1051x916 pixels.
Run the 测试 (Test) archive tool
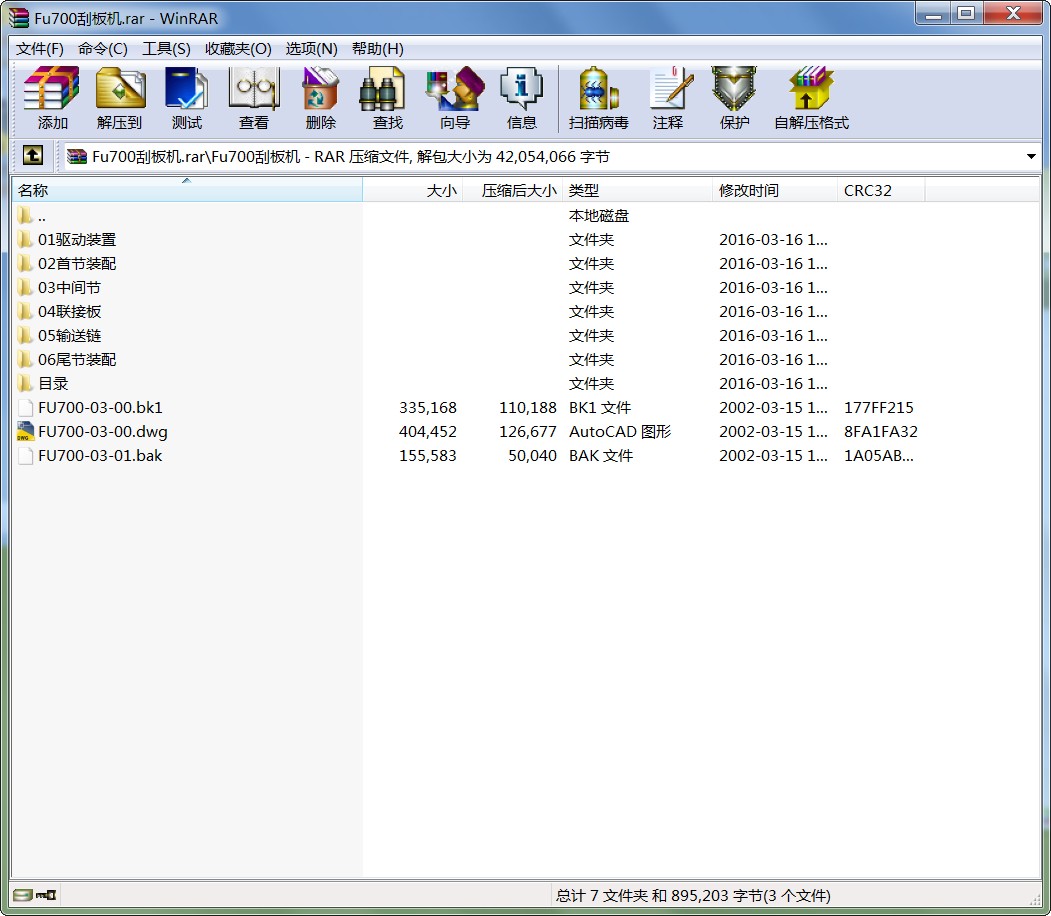[x=186, y=98]
